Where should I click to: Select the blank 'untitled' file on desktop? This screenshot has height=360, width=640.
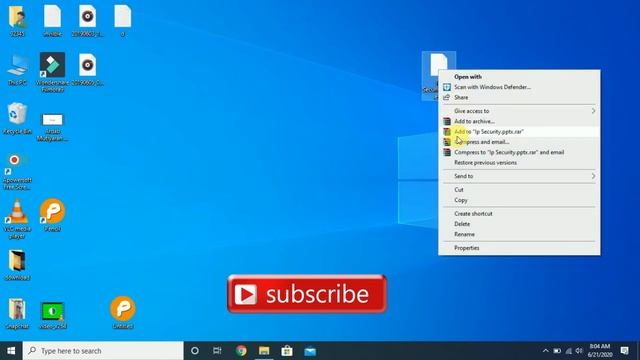(52, 17)
